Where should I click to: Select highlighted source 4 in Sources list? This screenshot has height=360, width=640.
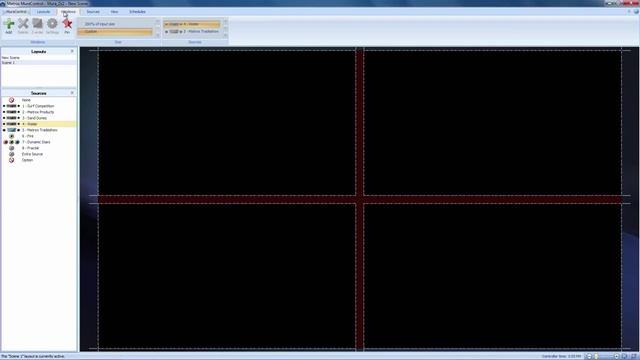tap(39, 124)
